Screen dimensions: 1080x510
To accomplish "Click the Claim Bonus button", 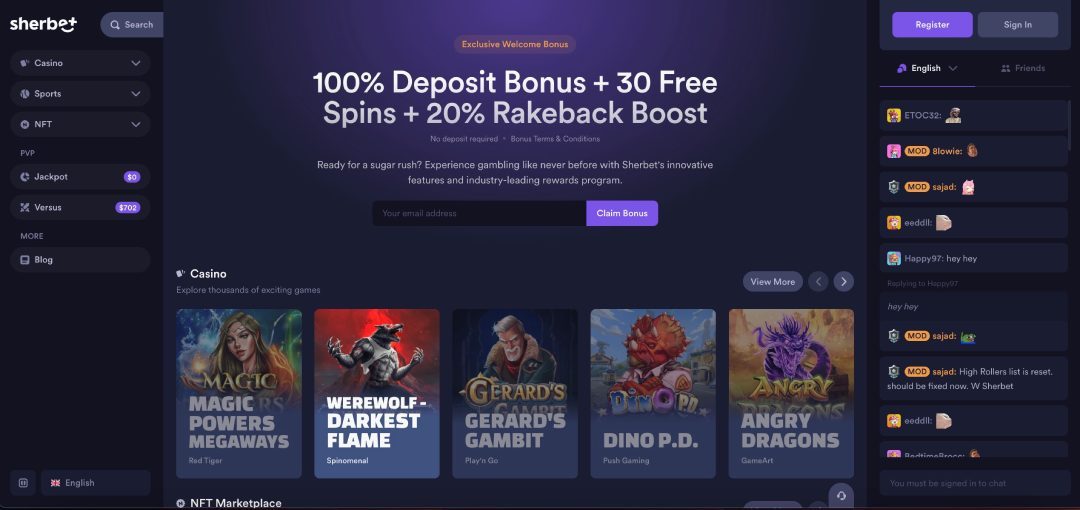I will [622, 213].
